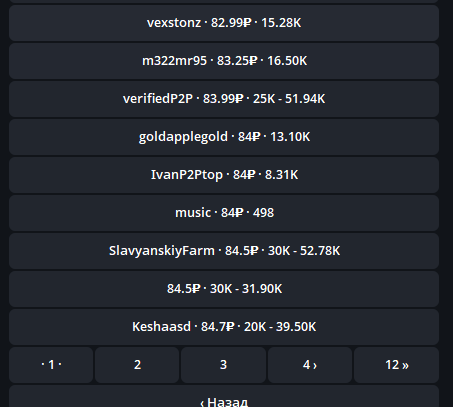Open unnamed offer 84.5₽ 30K - 31.90K
This screenshot has height=407, width=453.
pos(224,289)
